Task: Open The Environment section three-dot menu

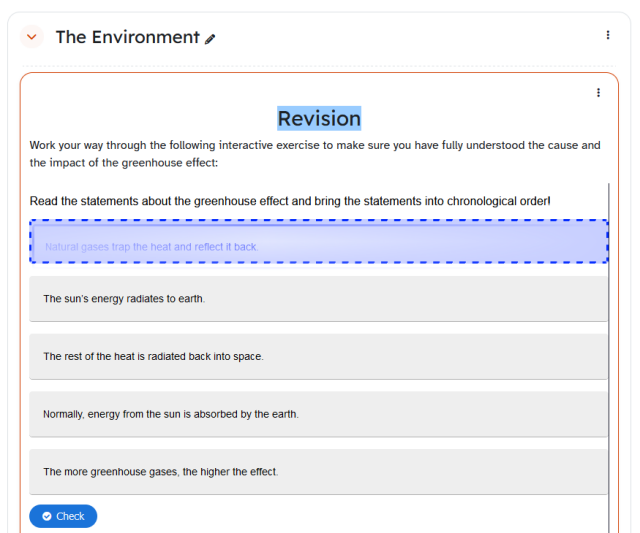Action: (x=607, y=35)
